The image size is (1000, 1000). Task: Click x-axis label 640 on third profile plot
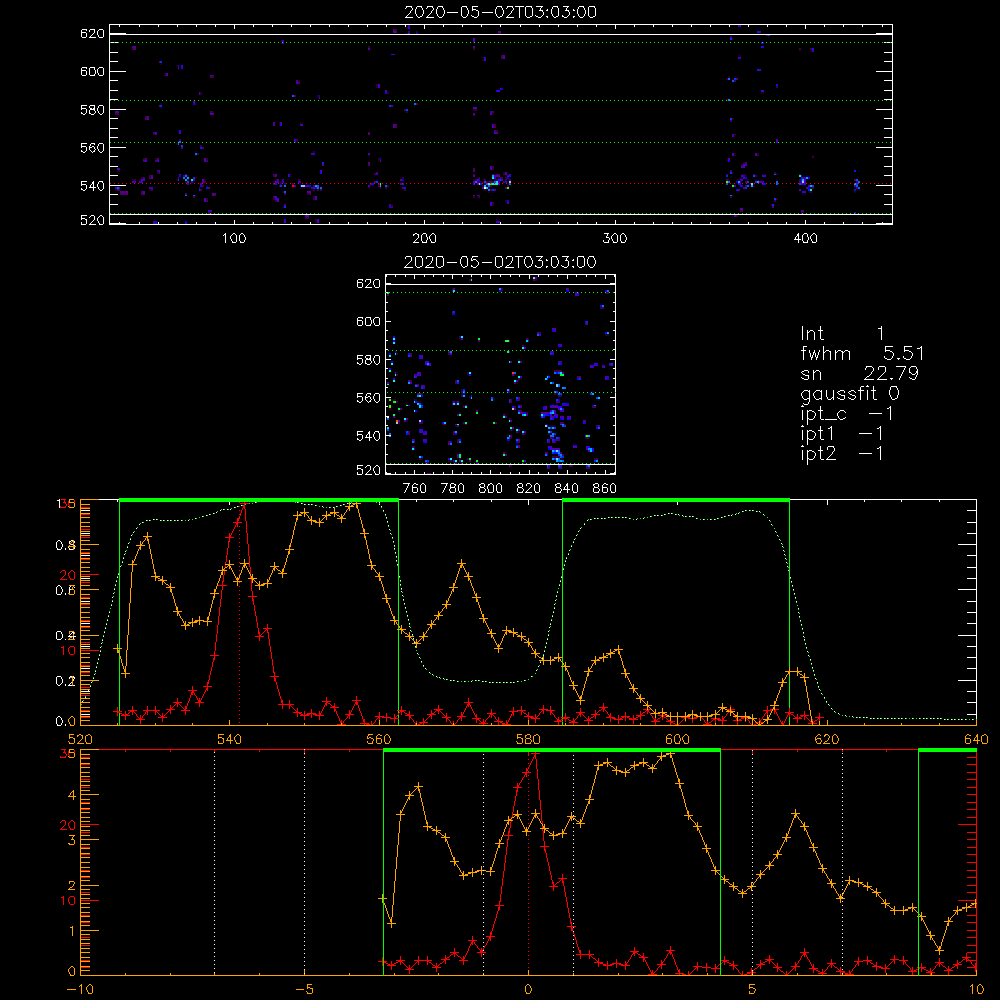976,739
